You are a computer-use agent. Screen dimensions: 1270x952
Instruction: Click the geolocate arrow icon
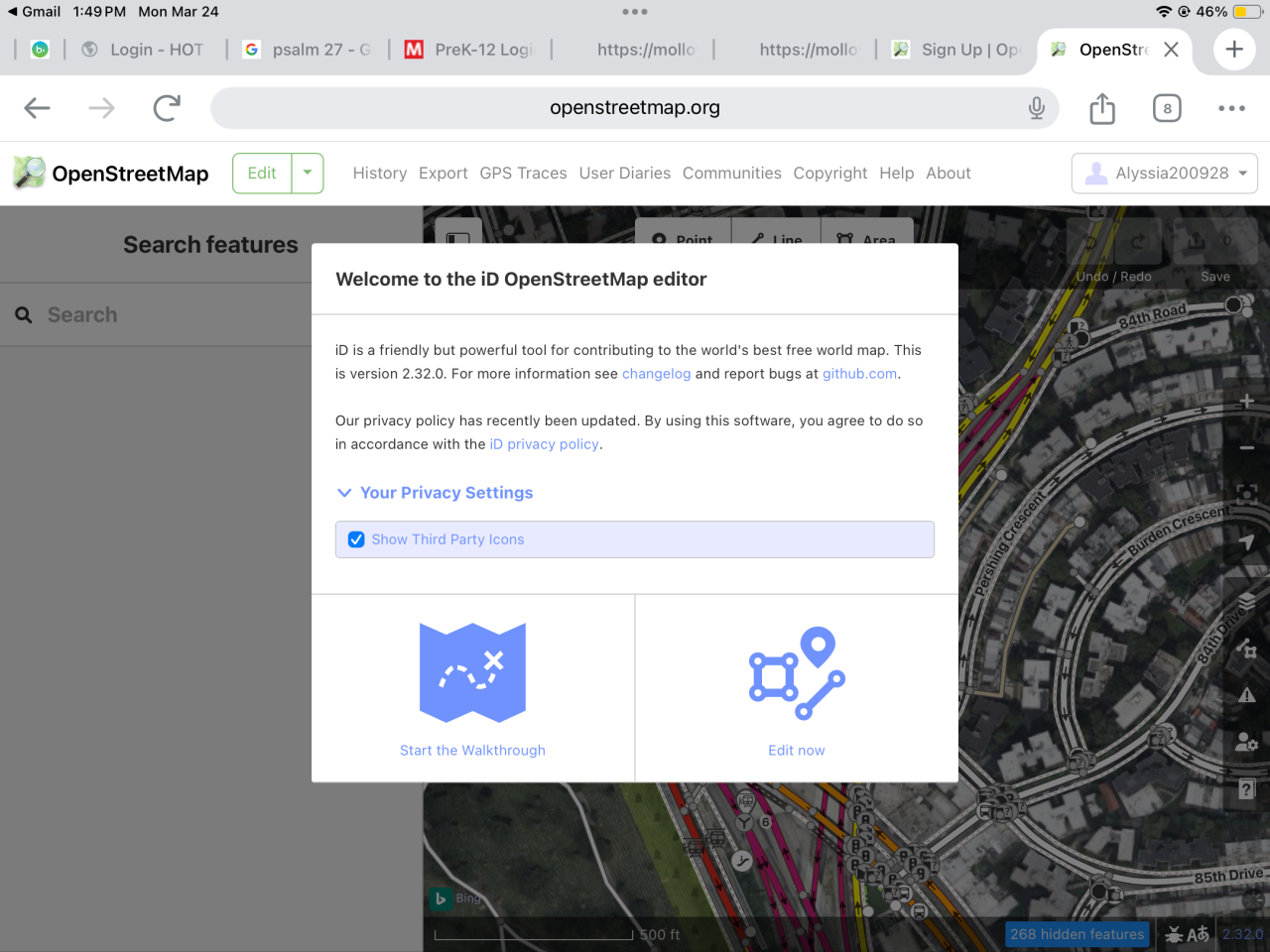tap(1247, 541)
